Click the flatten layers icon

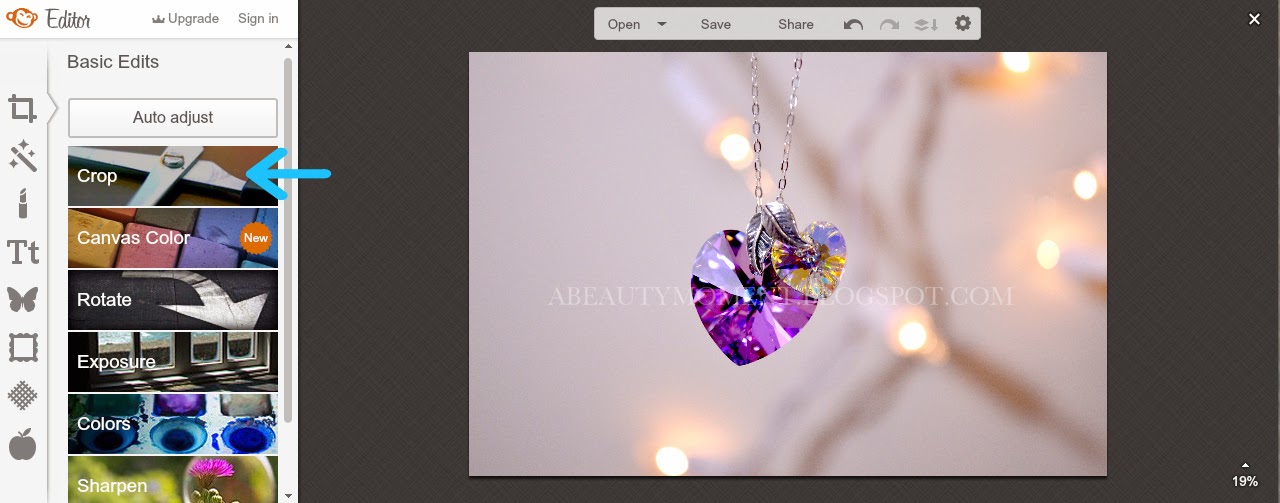click(926, 24)
